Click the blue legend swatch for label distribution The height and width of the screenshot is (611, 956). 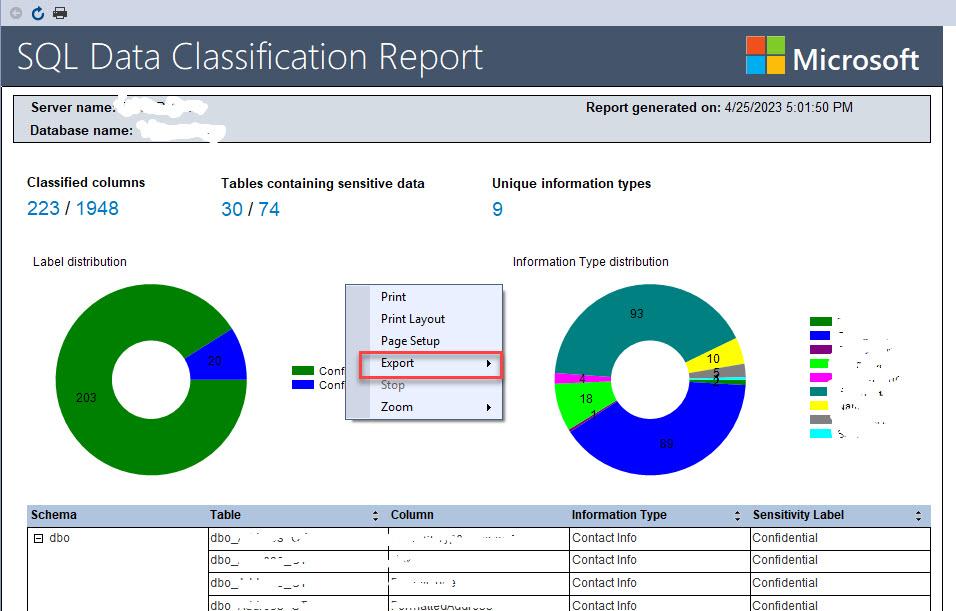click(302, 385)
